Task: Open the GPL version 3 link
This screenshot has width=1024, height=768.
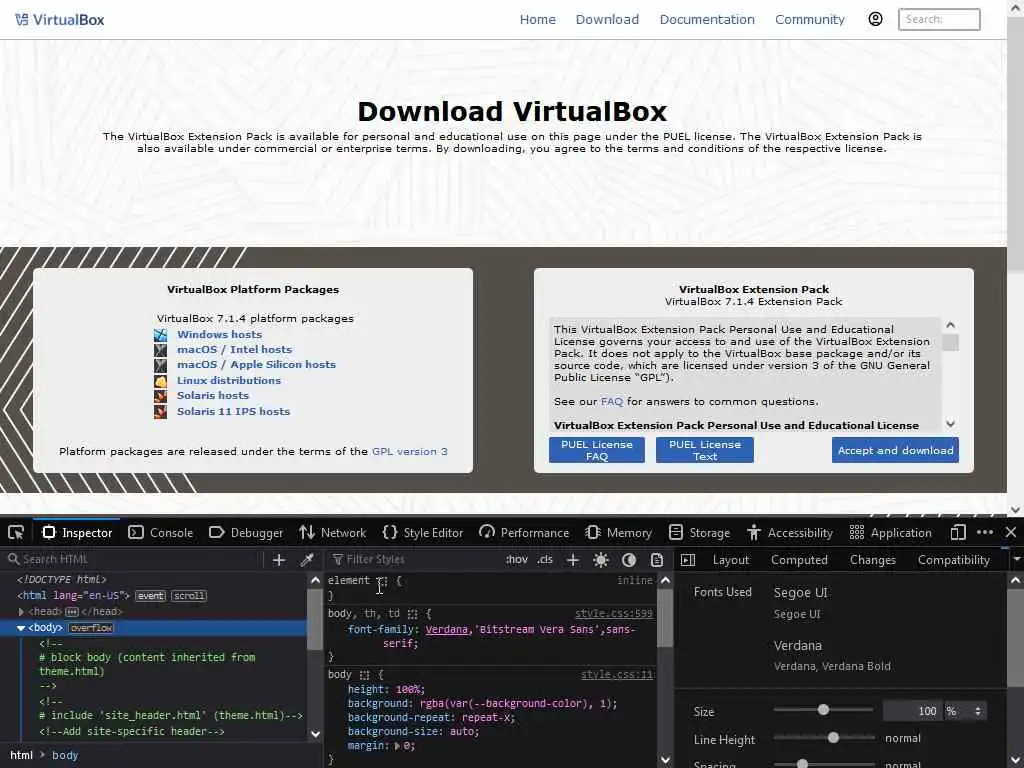Action: tap(409, 451)
